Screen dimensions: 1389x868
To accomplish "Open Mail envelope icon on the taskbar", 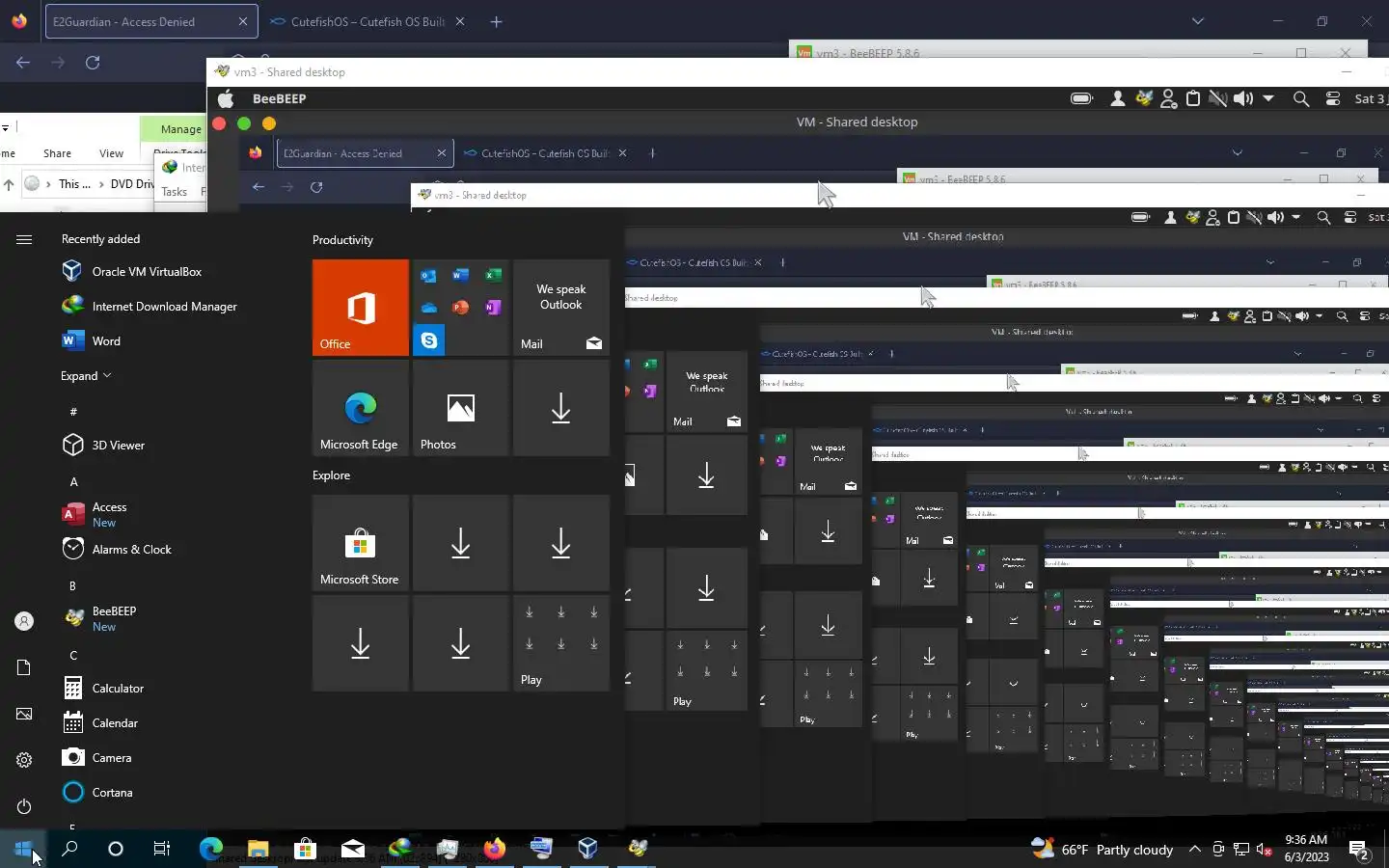I will tap(353, 849).
